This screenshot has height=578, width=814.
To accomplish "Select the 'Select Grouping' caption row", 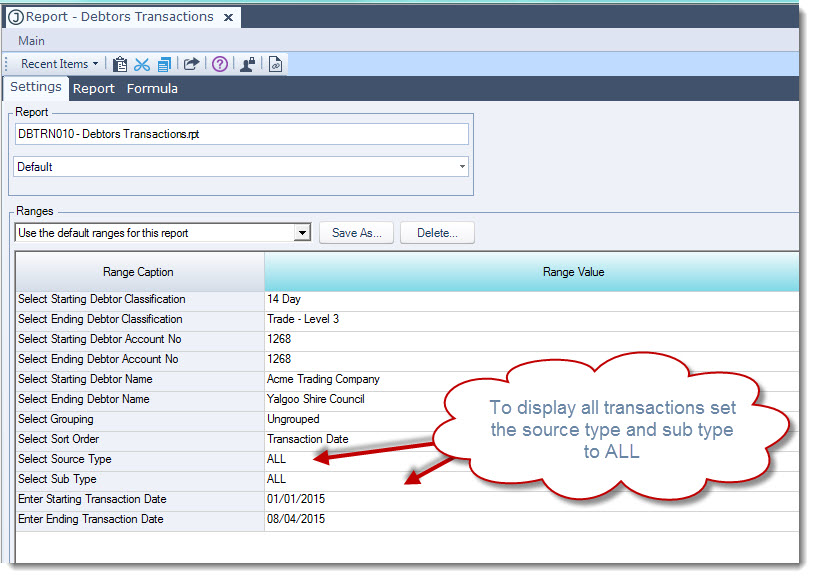I will pyautogui.click(x=140, y=420).
